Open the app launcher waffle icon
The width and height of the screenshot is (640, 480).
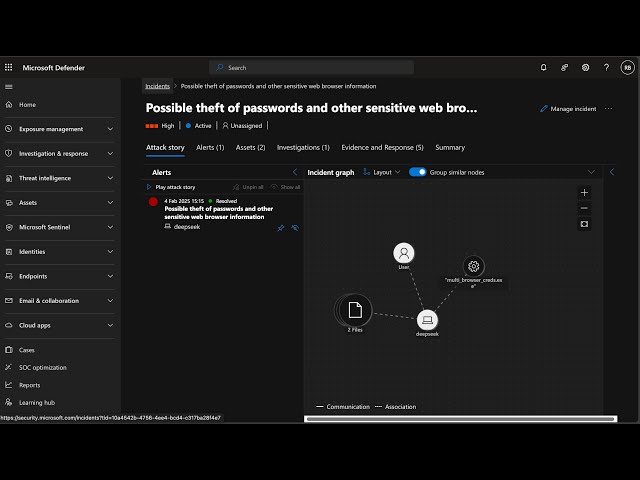9,67
